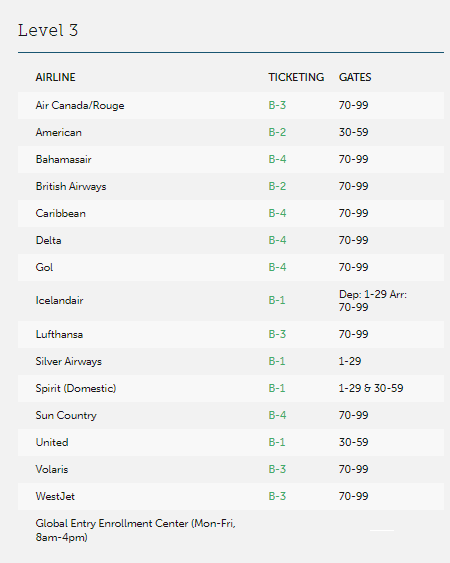Select B-1 ticketing link for Spirit (Domestic)
Screen dimensions: 450x563
(277, 388)
